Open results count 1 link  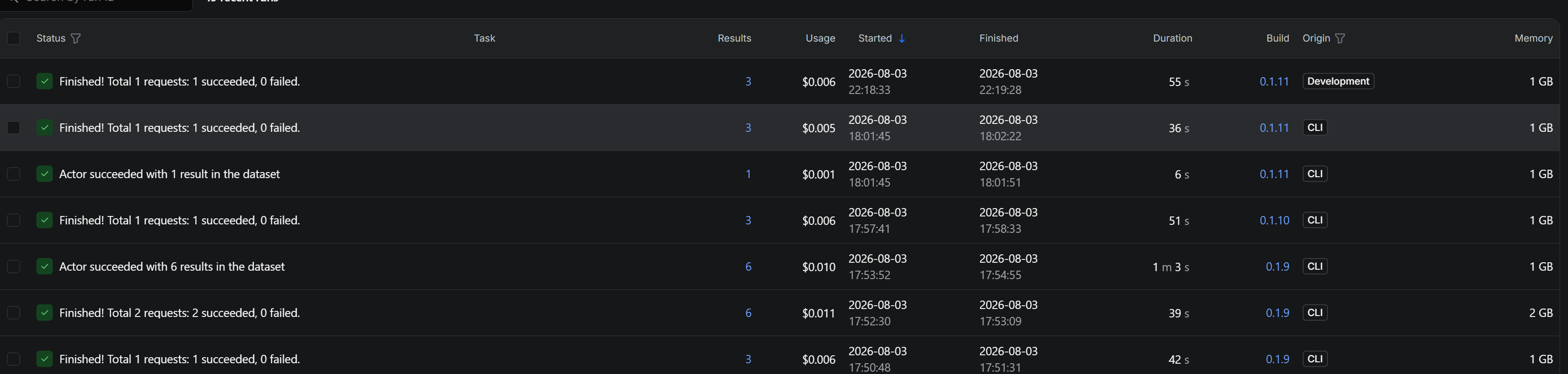coord(748,173)
